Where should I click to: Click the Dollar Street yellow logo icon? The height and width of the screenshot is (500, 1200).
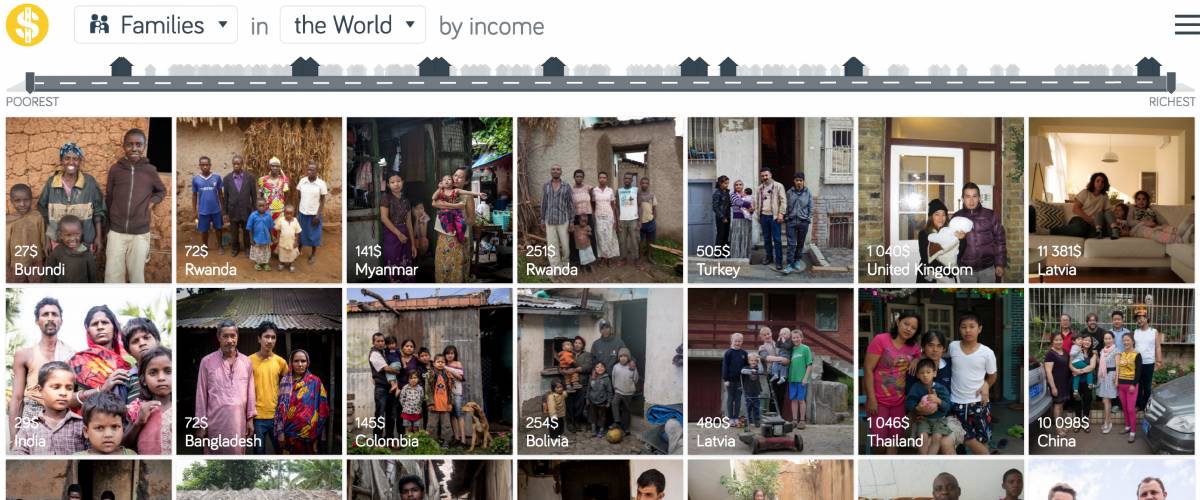tap(27, 25)
